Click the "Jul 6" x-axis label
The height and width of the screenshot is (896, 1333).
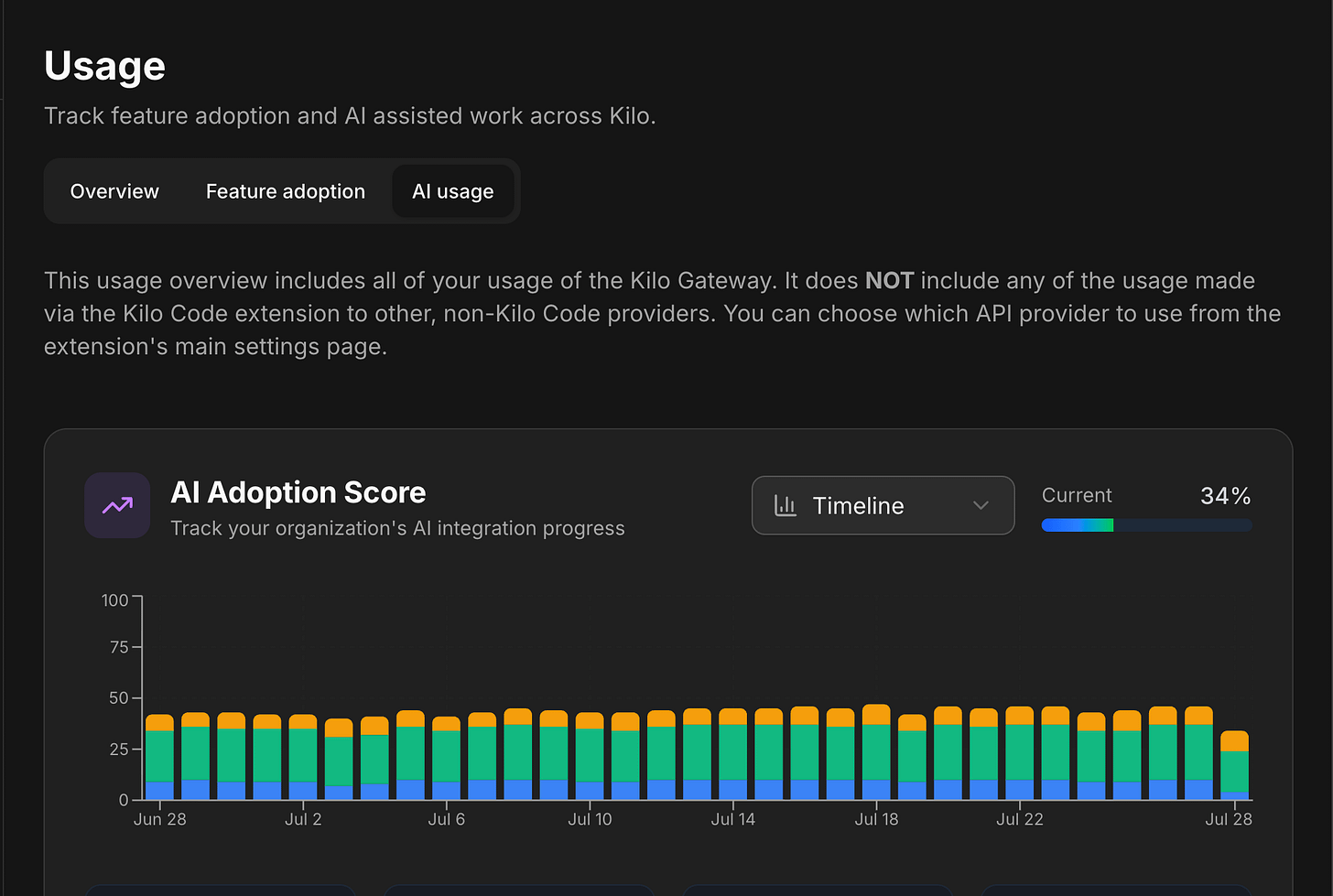(x=447, y=819)
